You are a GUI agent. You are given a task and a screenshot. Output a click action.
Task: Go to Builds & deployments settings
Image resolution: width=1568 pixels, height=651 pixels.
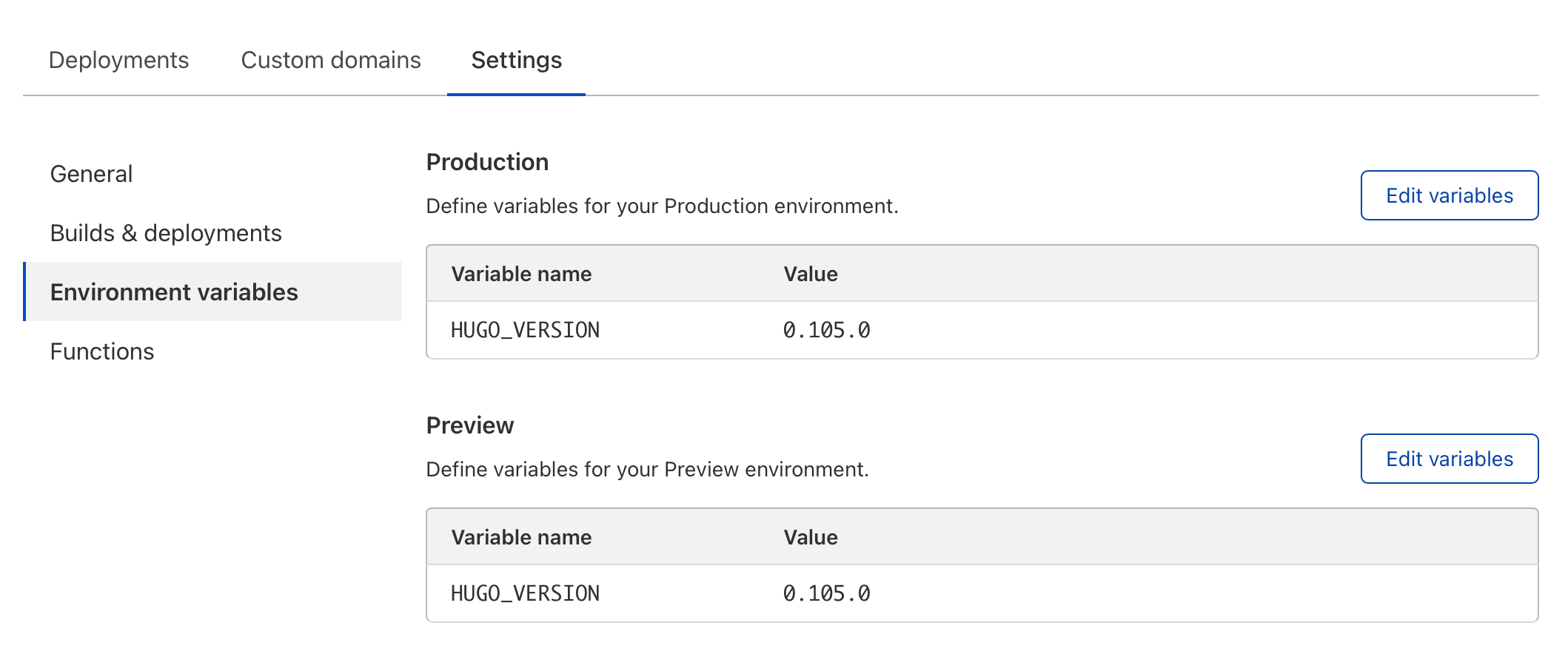coord(166,233)
